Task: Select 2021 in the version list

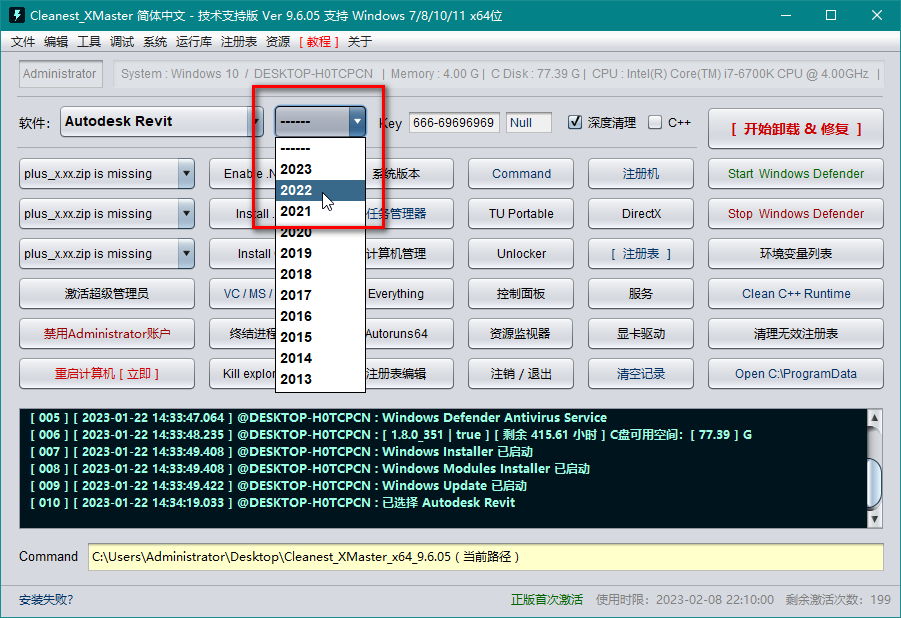Action: (x=321, y=211)
